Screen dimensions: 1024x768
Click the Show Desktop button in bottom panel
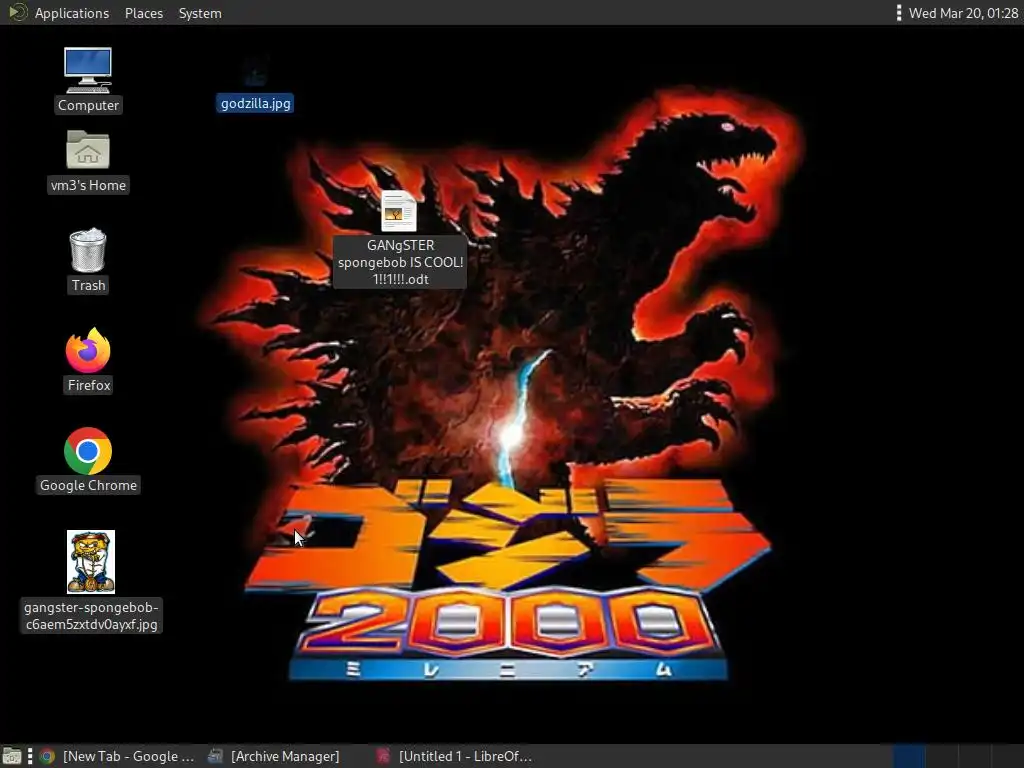(12, 756)
